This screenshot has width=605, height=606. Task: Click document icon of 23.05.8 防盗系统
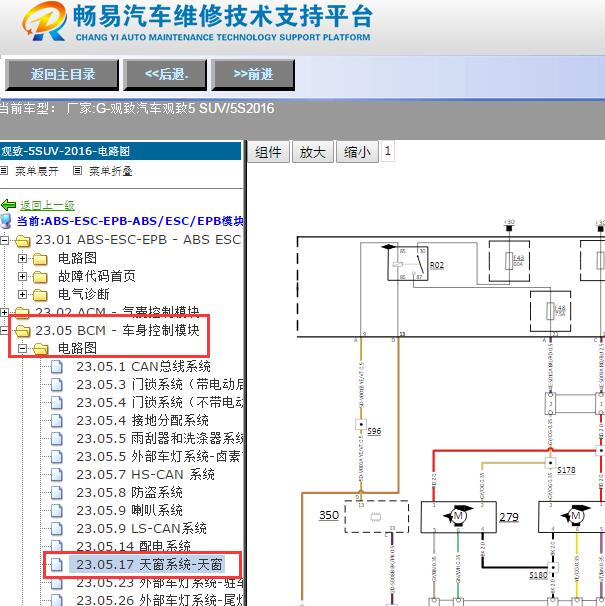[x=57, y=493]
